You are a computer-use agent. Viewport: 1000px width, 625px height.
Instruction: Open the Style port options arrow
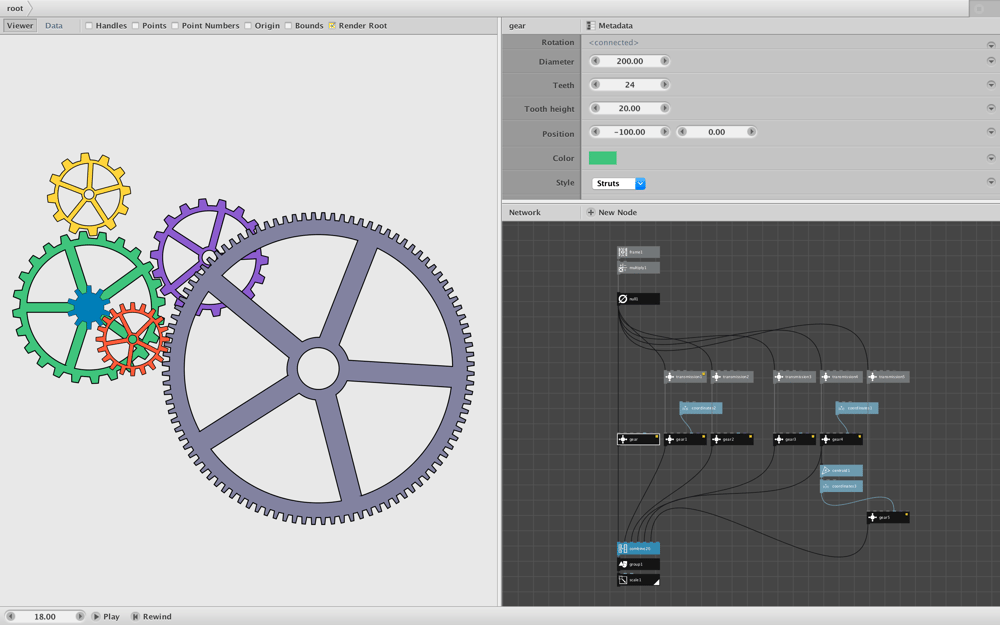pos(991,182)
